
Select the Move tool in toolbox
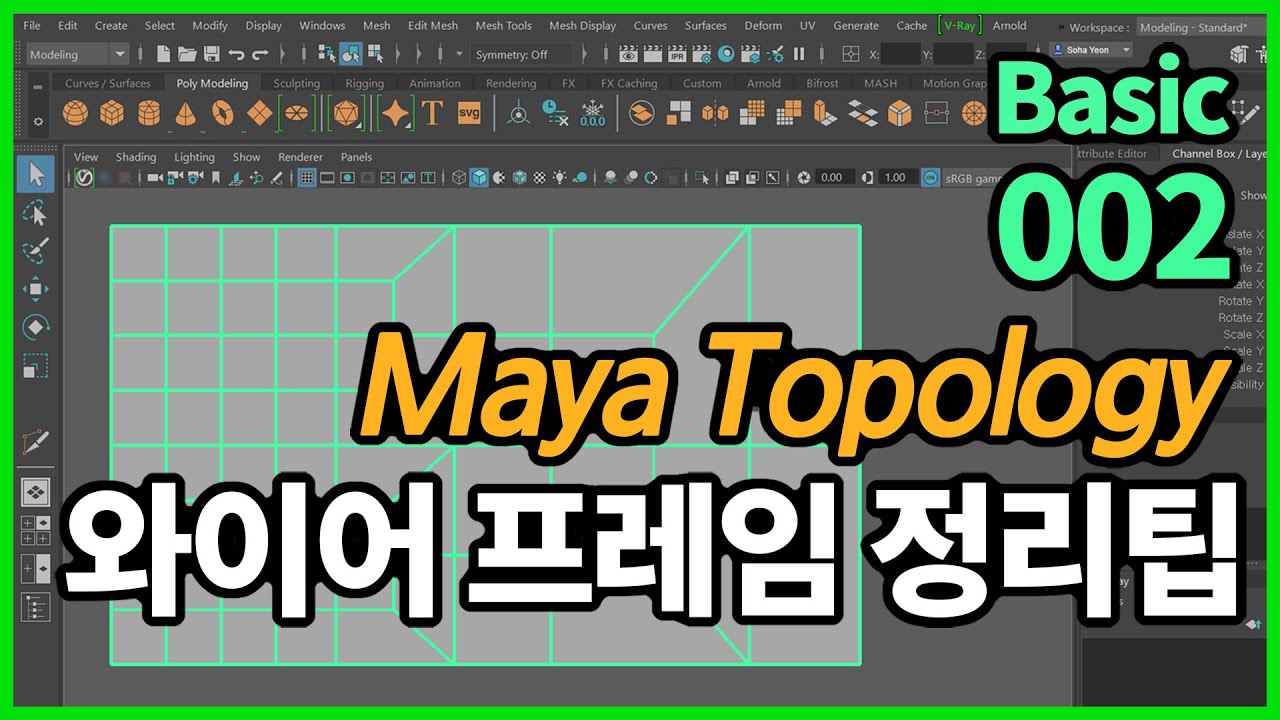coord(36,290)
